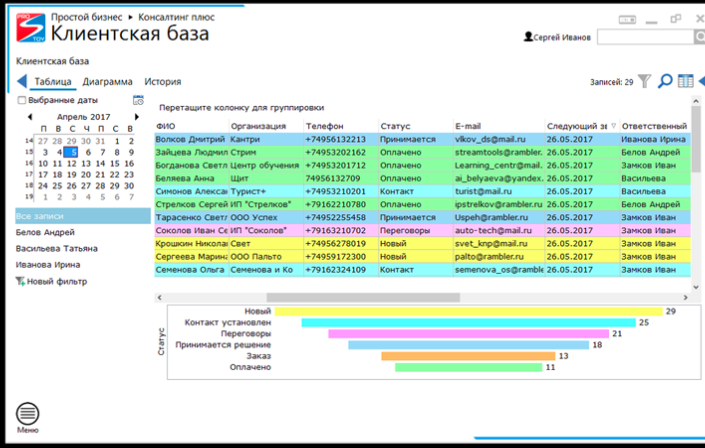Click the back arrow beside Таблица tab
The width and height of the screenshot is (705, 448).
tap(22, 81)
